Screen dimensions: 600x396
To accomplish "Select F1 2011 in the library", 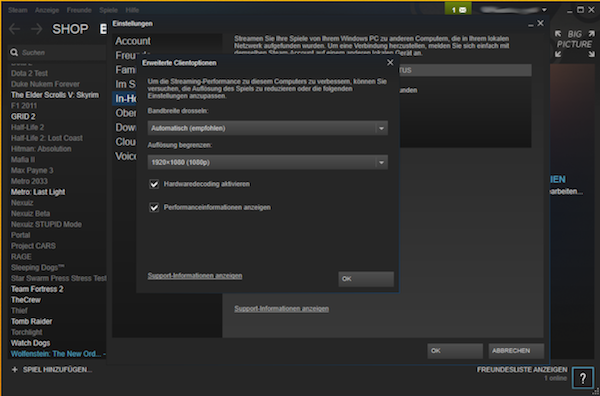I will pos(24,106).
